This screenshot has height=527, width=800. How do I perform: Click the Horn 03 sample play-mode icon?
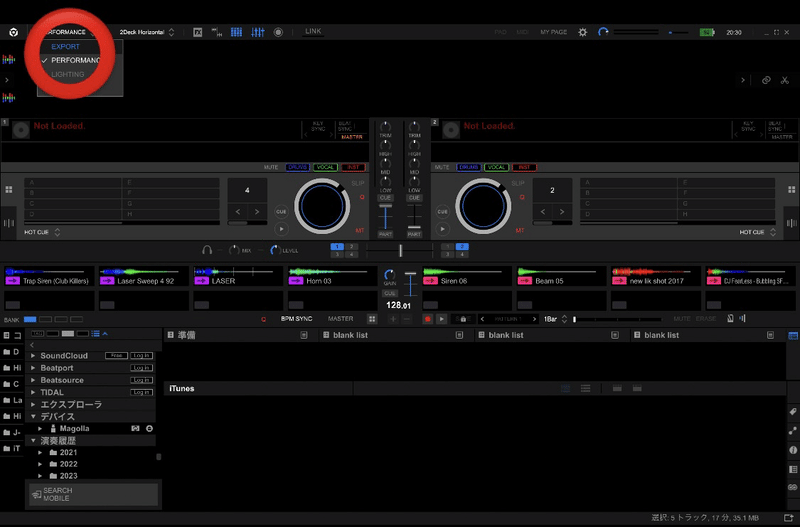click(296, 281)
